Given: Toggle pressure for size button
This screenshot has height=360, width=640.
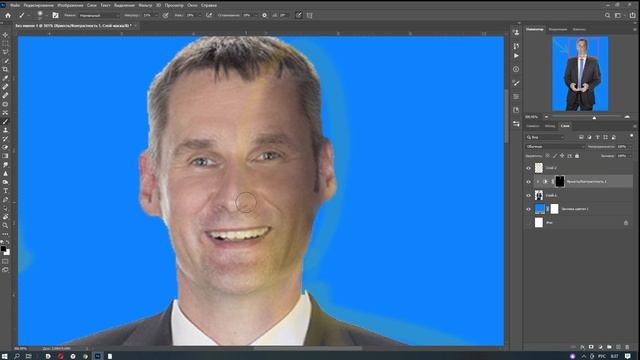Looking at the screenshot, I should click(x=299, y=15).
